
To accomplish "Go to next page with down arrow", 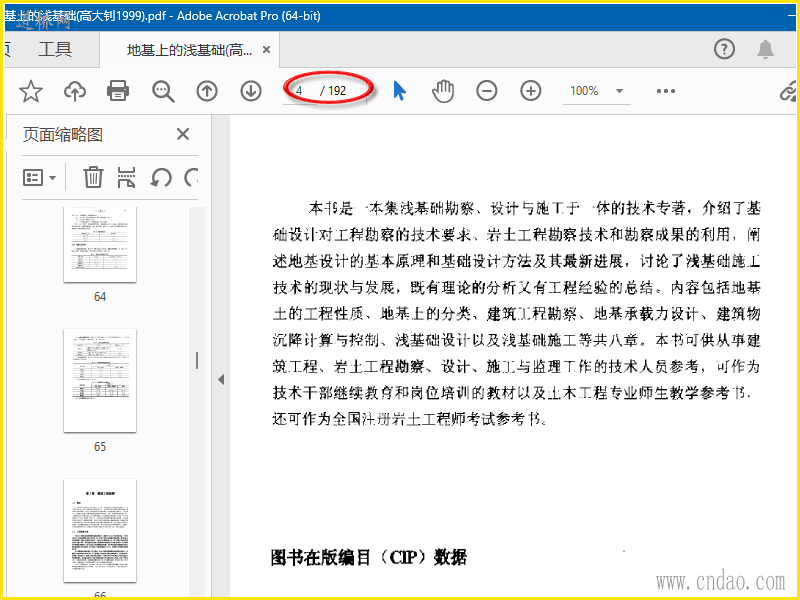I will [x=251, y=91].
